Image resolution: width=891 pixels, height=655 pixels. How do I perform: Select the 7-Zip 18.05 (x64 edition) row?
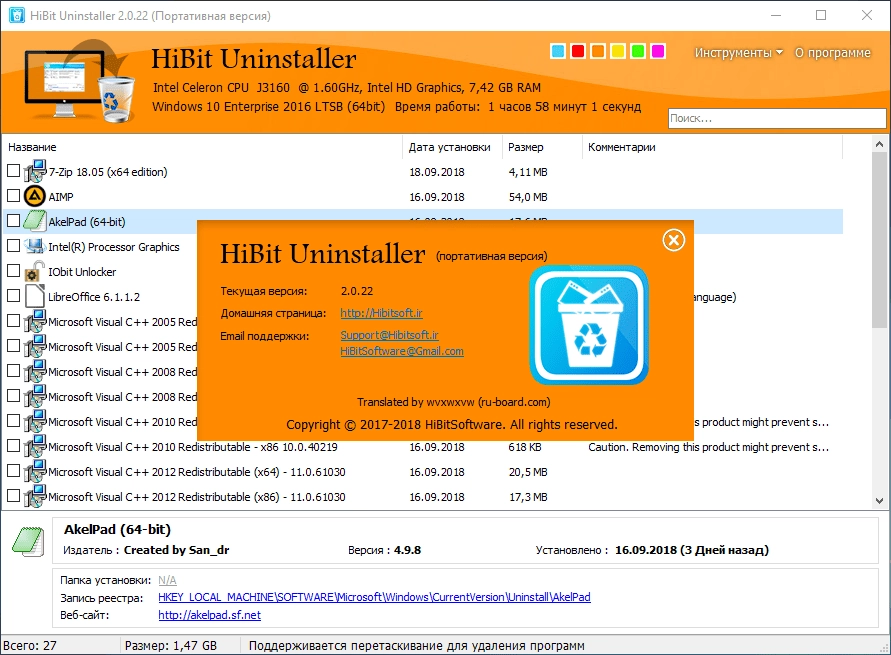pyautogui.click(x=422, y=172)
